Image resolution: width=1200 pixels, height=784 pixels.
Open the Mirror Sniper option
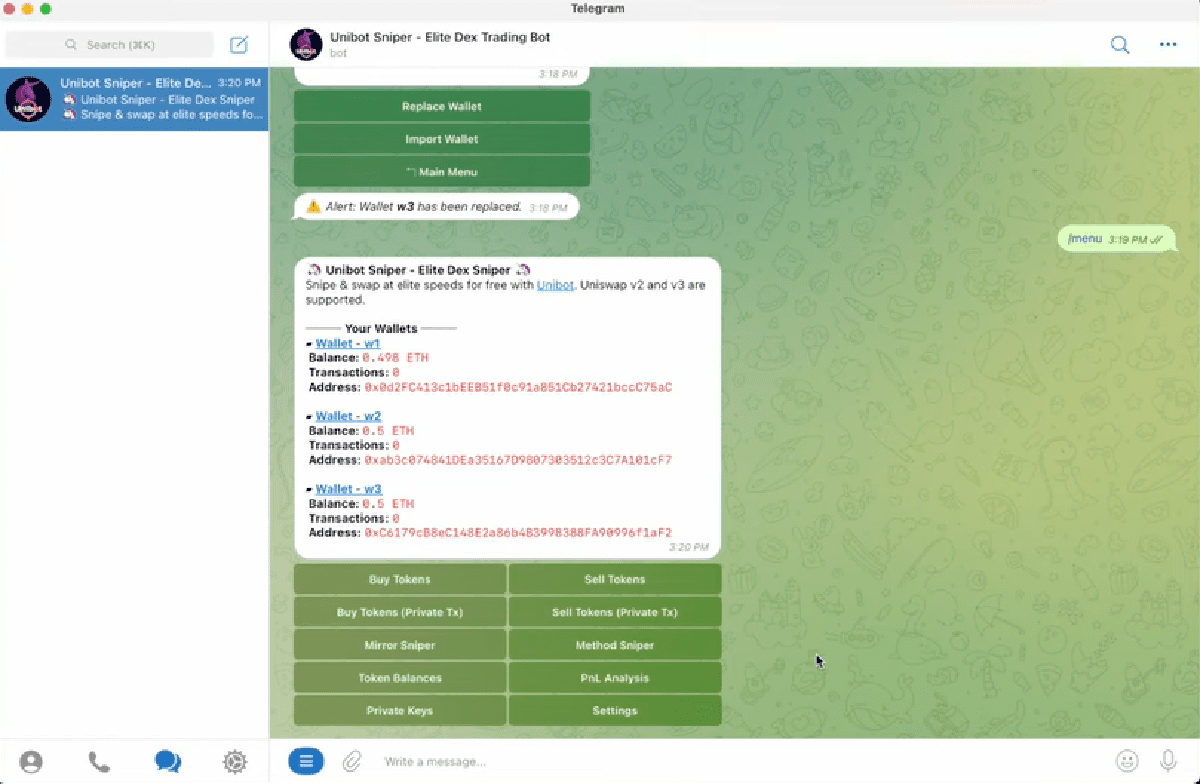400,645
